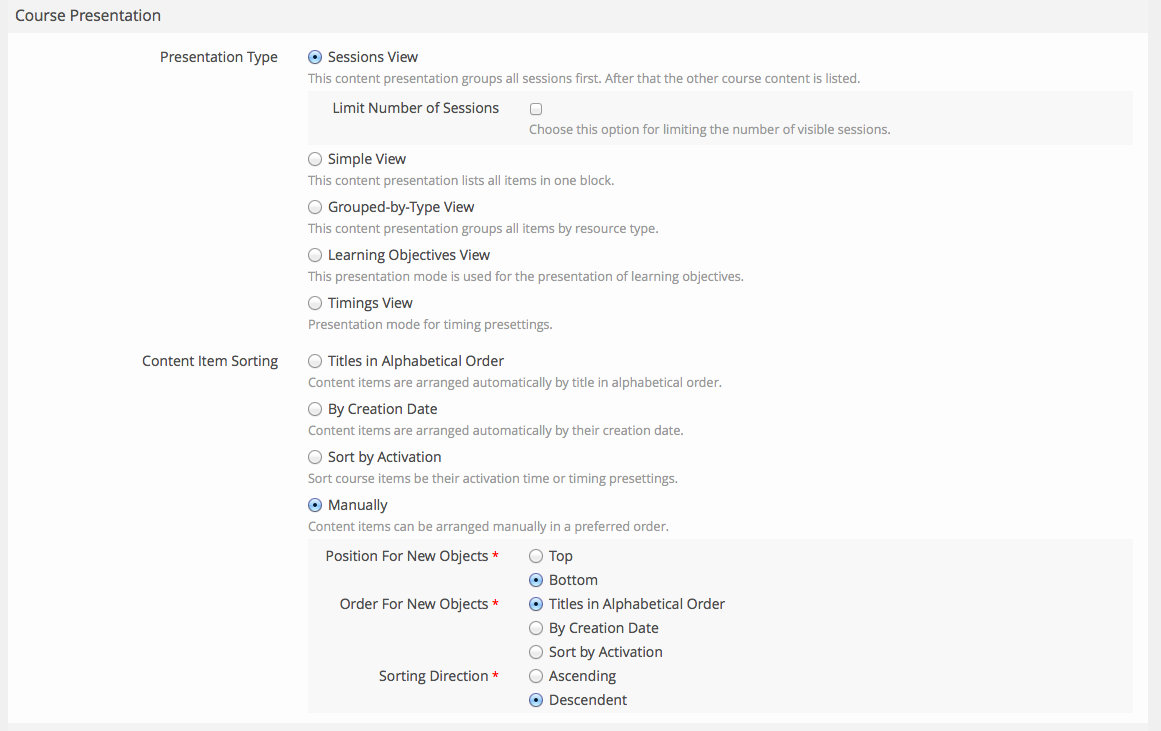Set new objects position to Top
This screenshot has height=731, width=1161.
[536, 556]
